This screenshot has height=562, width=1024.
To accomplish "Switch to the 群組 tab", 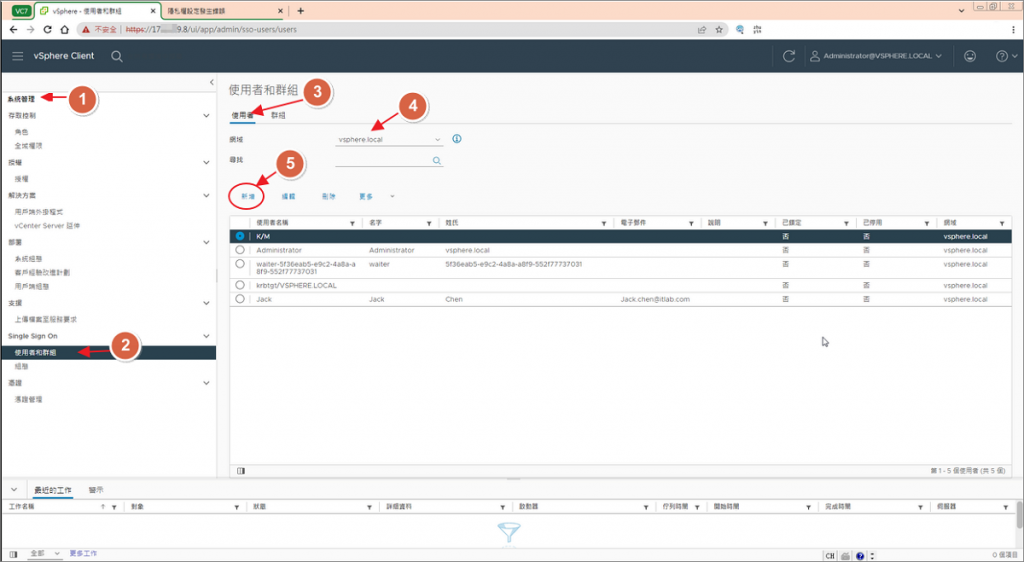I will pos(278,116).
